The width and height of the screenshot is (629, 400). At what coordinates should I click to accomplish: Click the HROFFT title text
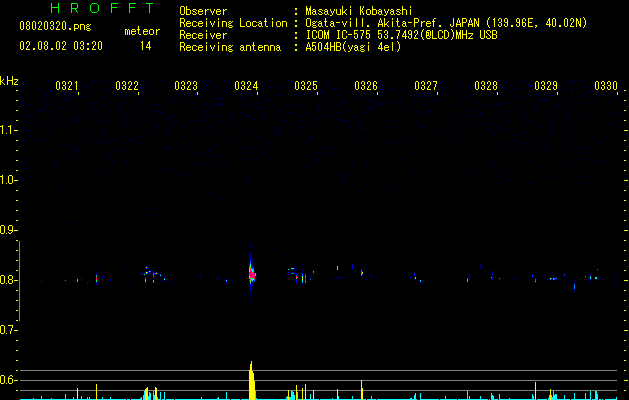pyautogui.click(x=102, y=8)
